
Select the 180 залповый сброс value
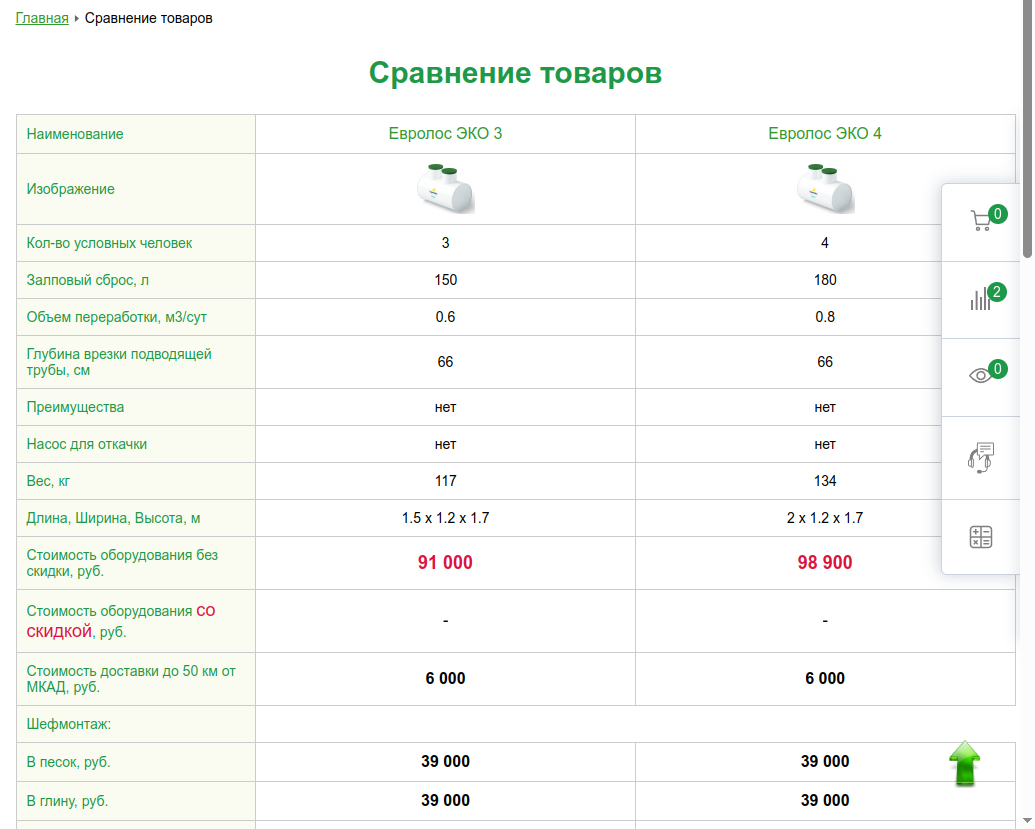pyautogui.click(x=825, y=280)
